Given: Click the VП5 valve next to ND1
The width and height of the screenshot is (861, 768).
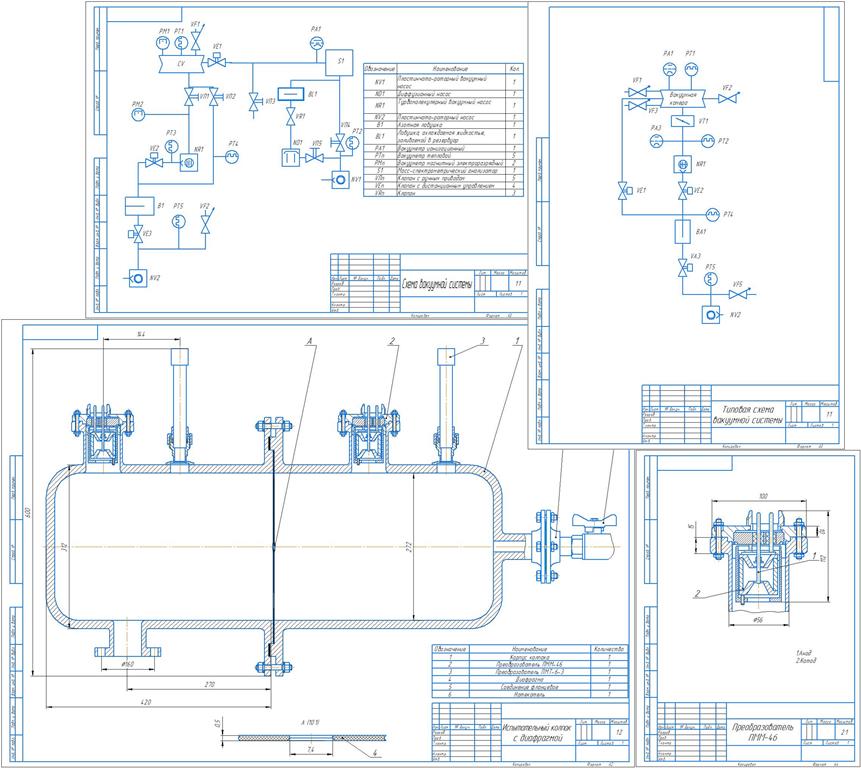Looking at the screenshot, I should click(314, 158).
